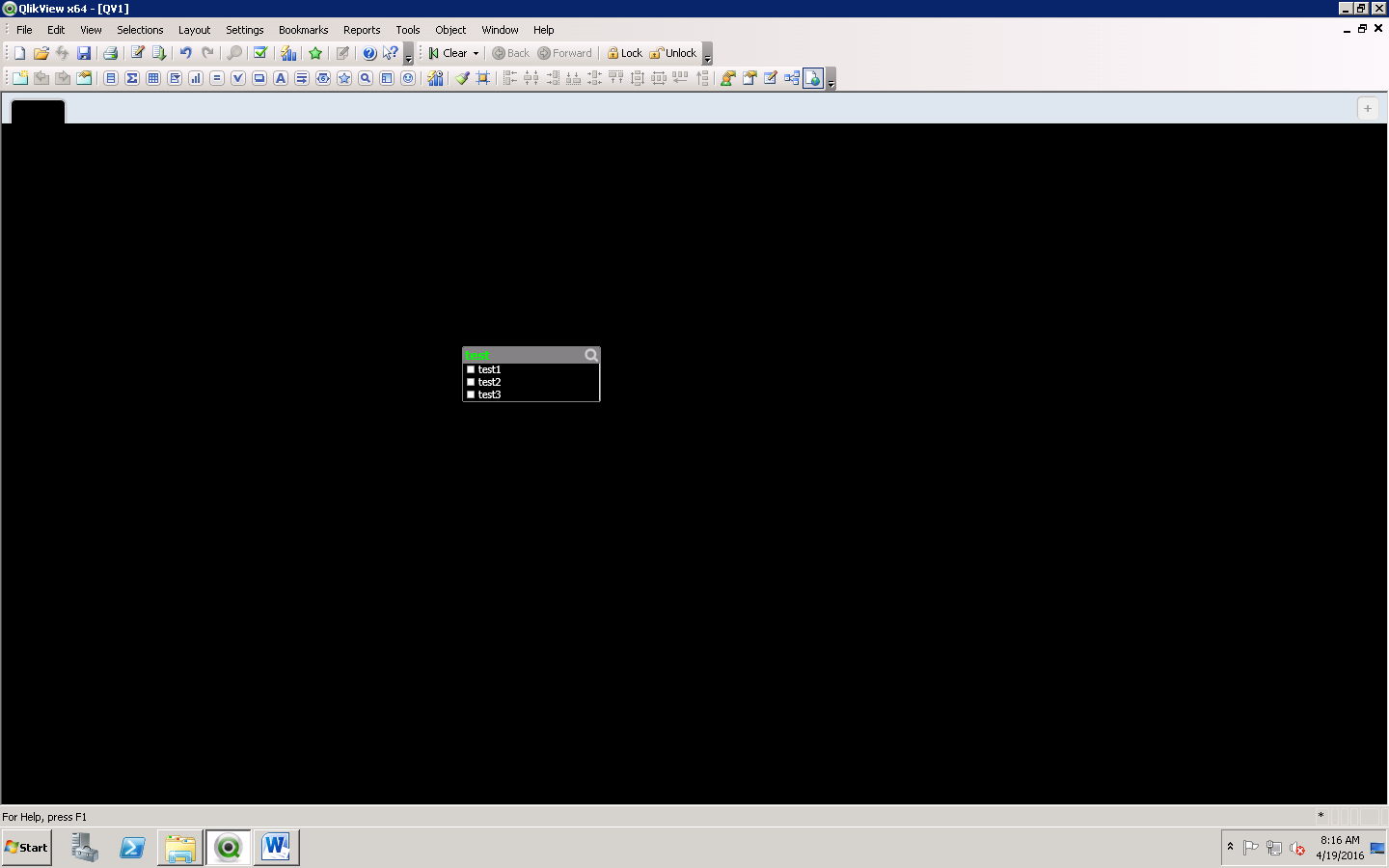Clear all selections
Viewport: 1389px width, 868px height.
pyautogui.click(x=448, y=53)
